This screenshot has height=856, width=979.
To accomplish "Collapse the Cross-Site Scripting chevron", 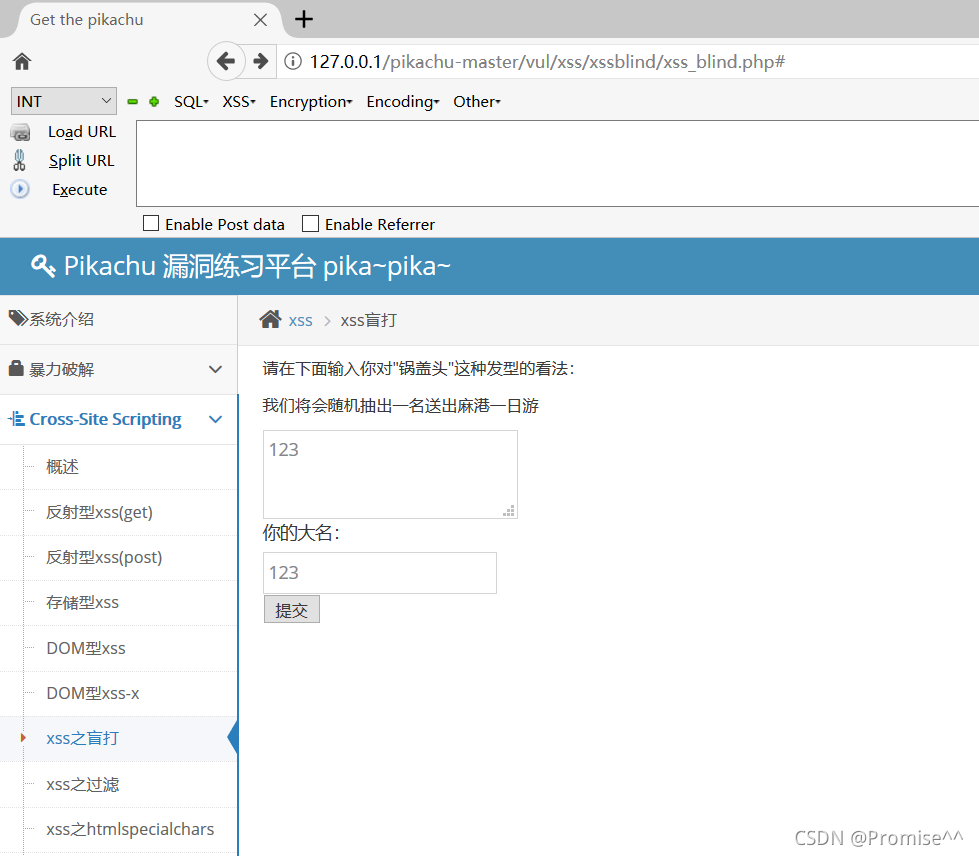I will 215,419.
